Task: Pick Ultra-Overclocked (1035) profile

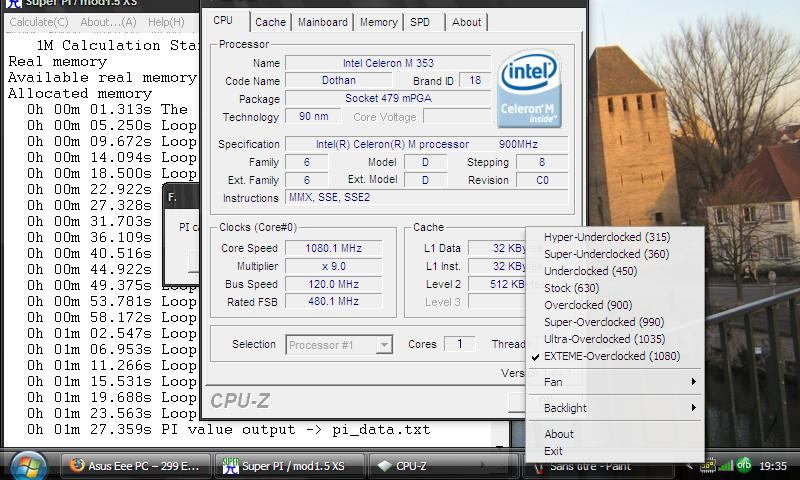Action: tap(614, 339)
